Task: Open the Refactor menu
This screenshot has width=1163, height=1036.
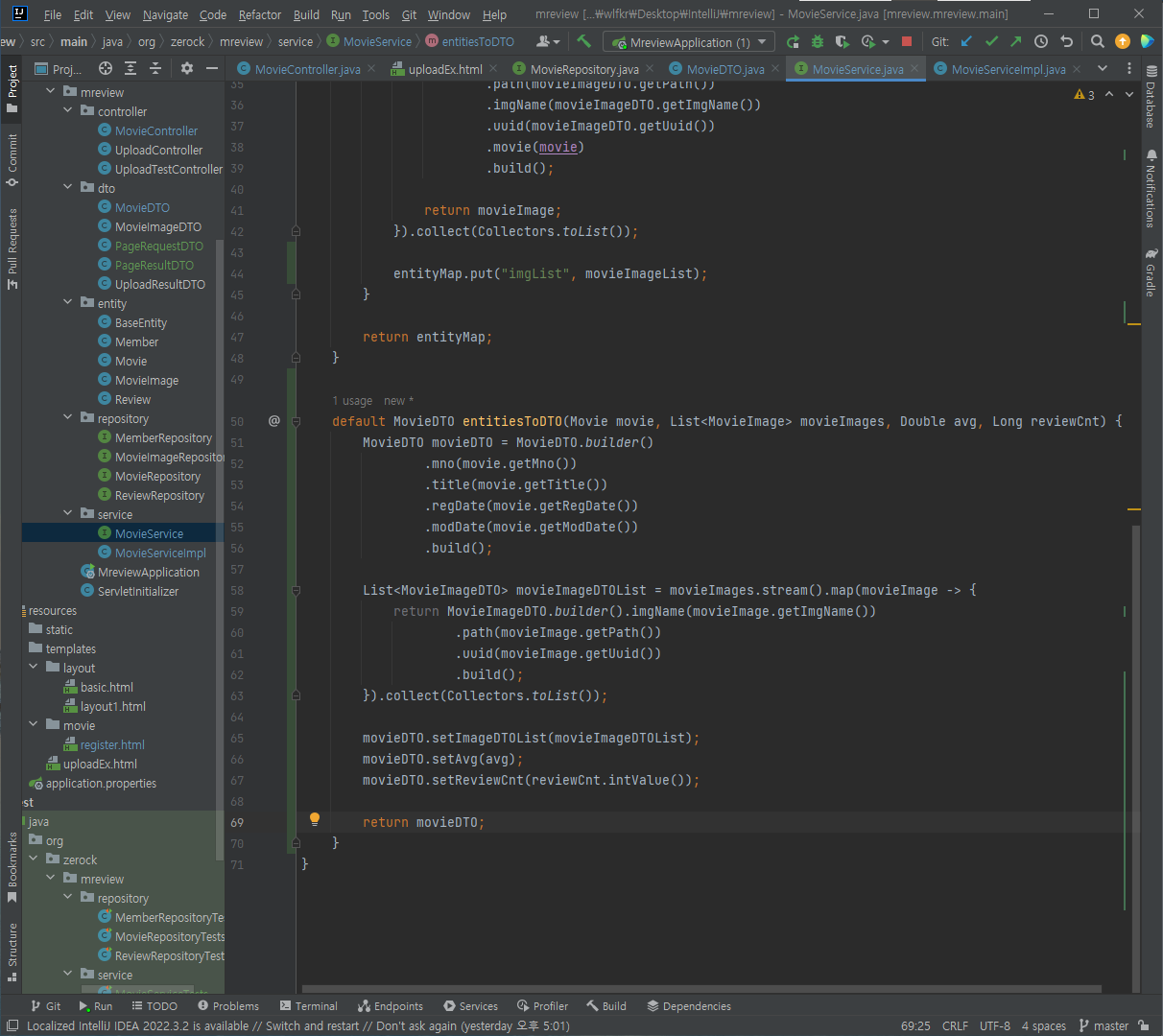Action: 260,14
